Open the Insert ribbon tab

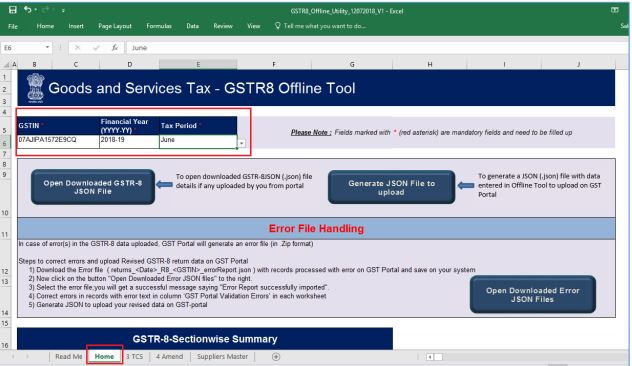tap(76, 26)
